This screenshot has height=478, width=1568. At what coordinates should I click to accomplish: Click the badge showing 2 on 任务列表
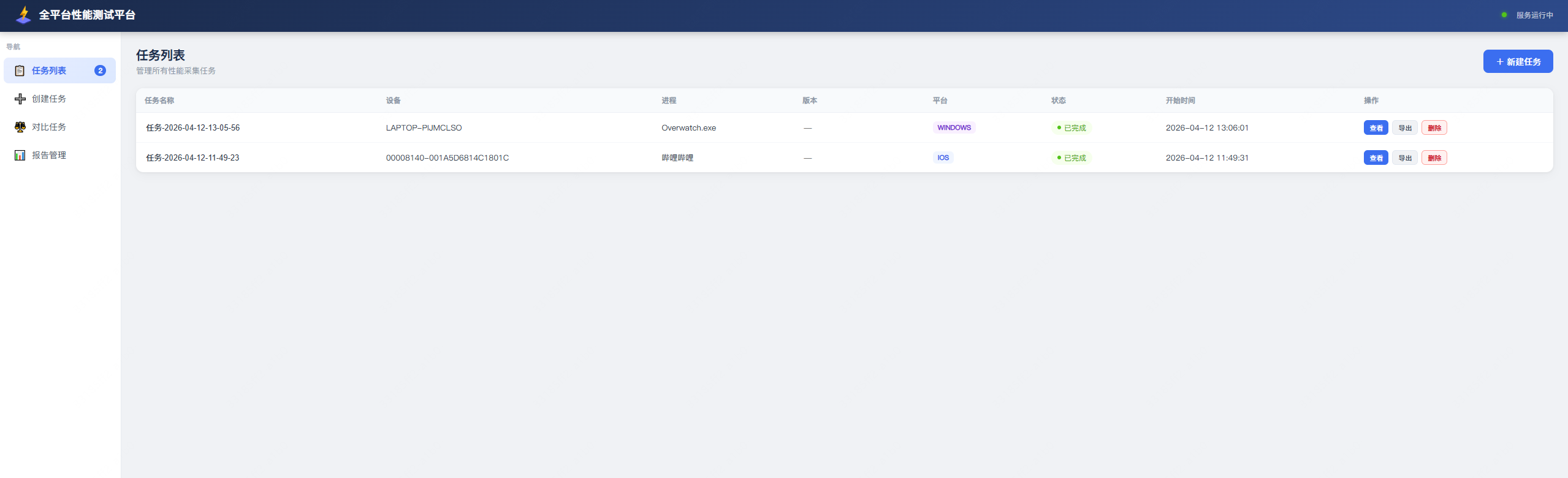point(100,70)
